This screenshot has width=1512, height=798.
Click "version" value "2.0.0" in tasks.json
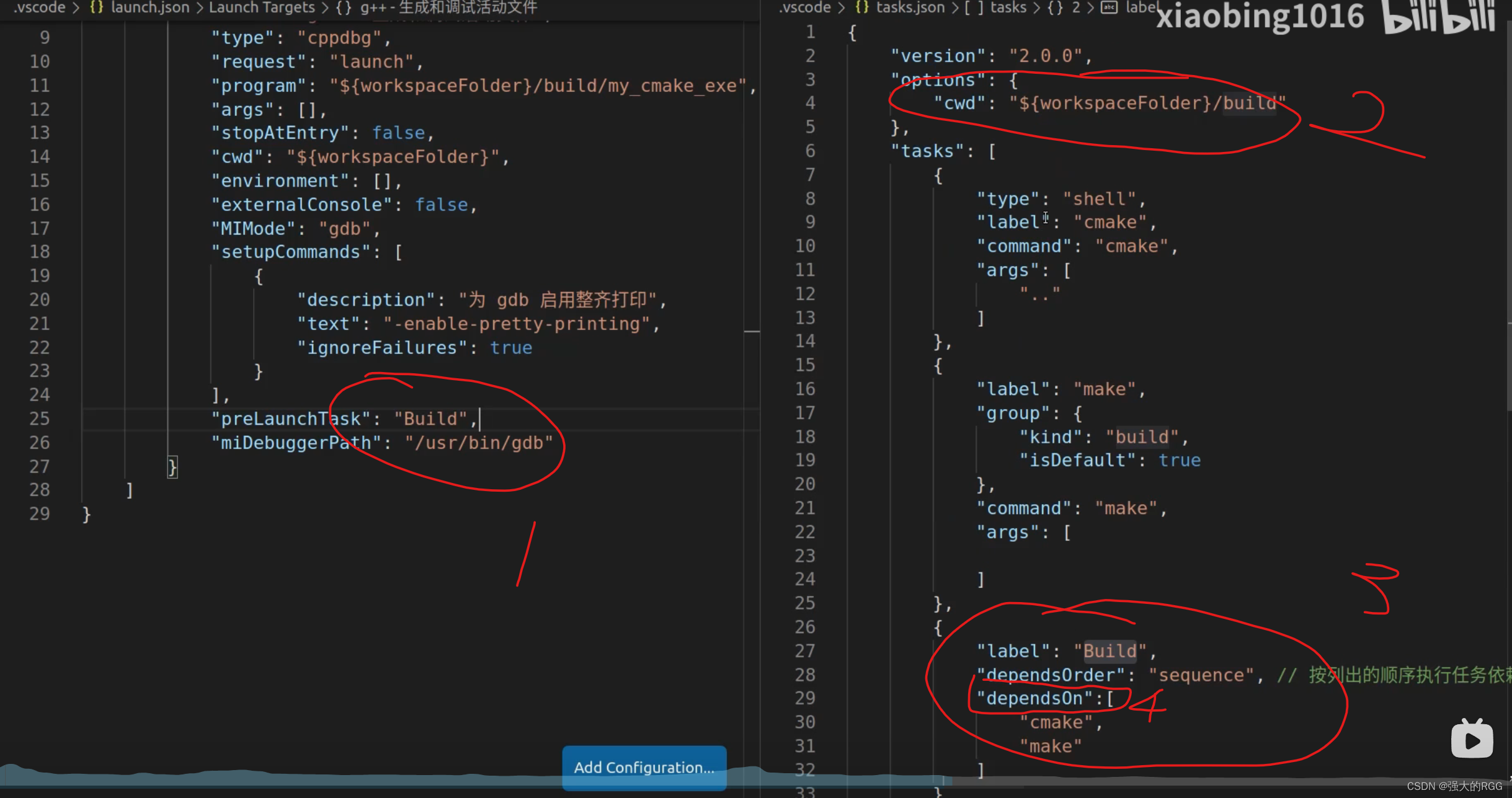click(1046, 56)
